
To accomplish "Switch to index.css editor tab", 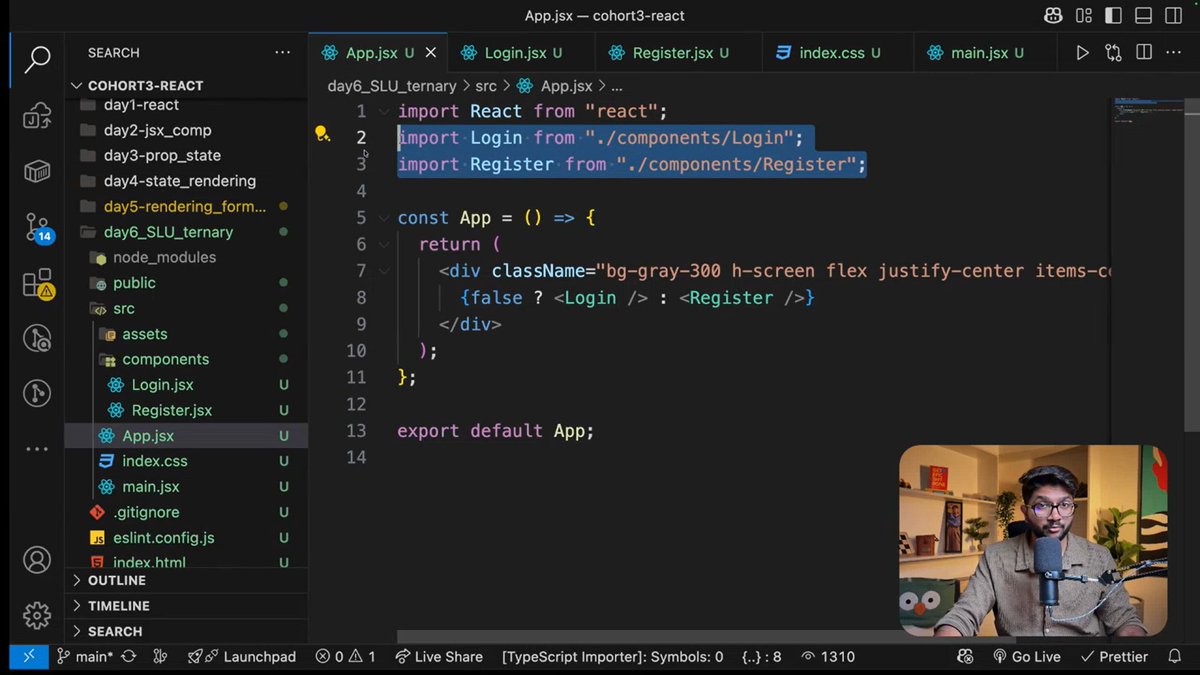I will click(838, 53).
